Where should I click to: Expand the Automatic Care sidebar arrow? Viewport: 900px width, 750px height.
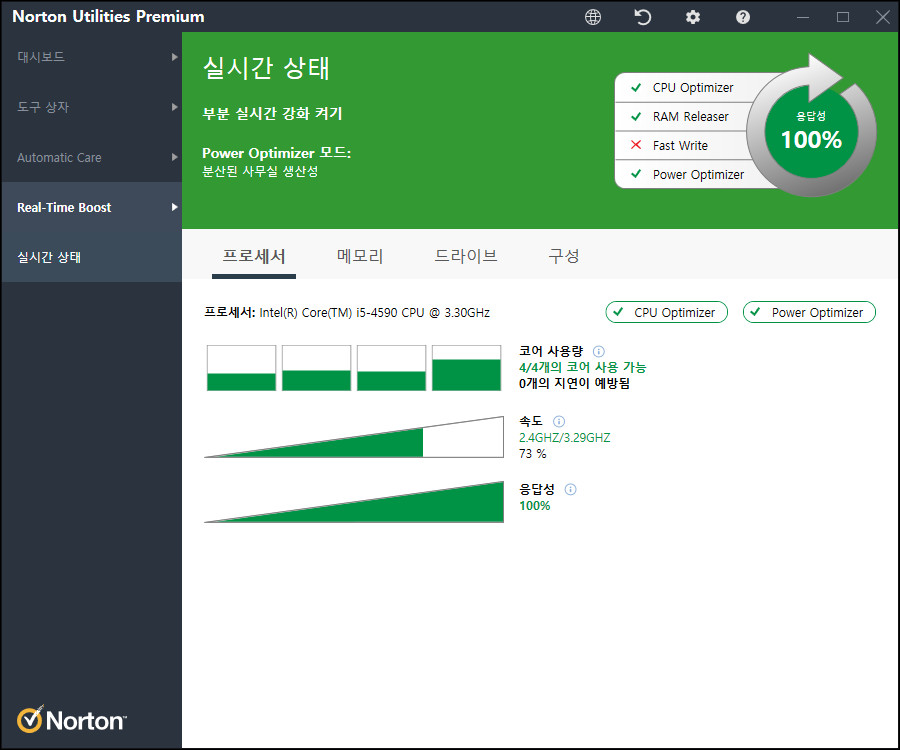coord(174,157)
